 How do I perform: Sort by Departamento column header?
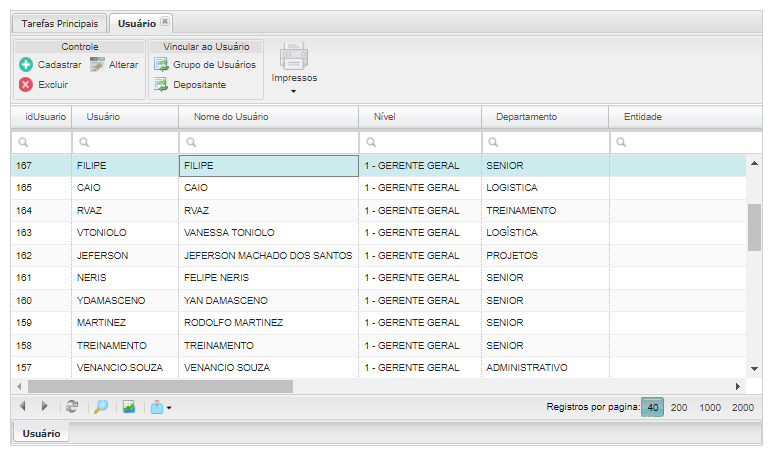[545, 117]
